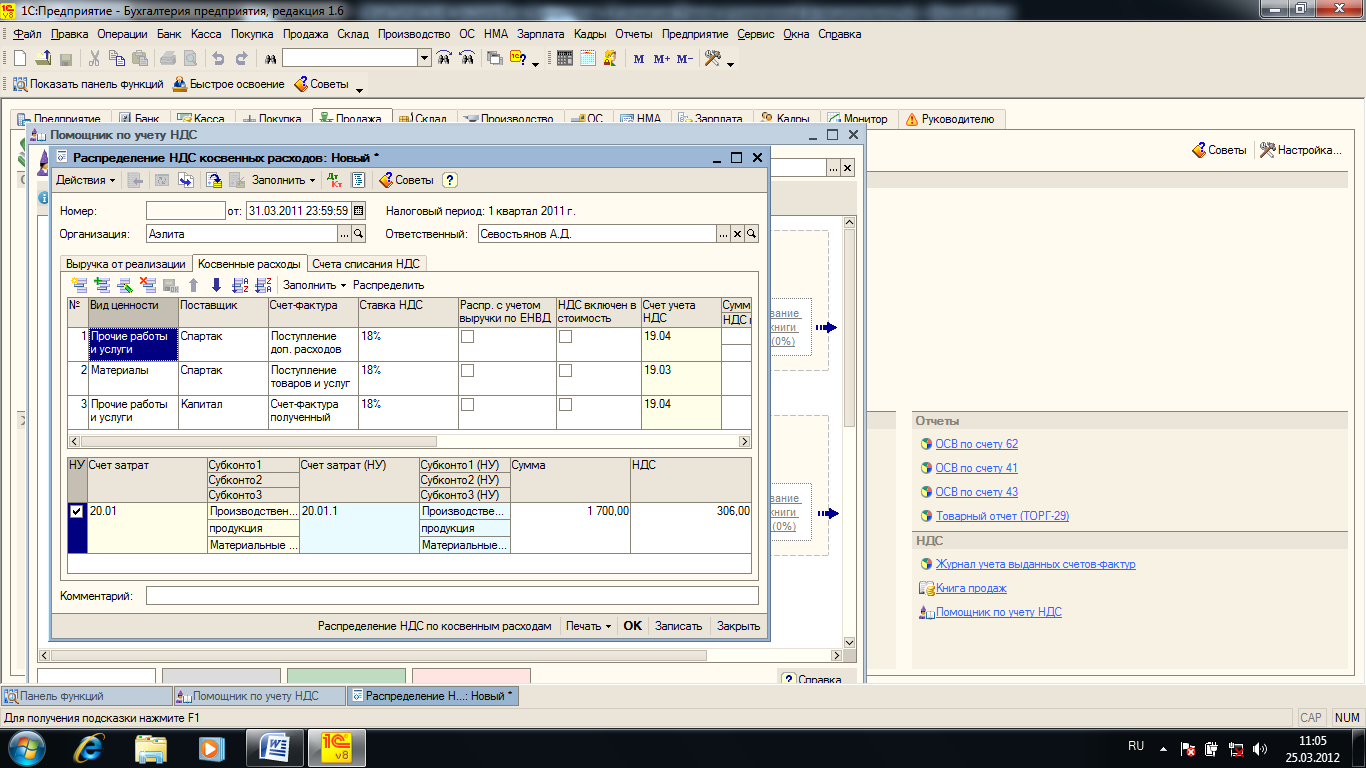Open Ответственный selection with ellipsis button

click(x=724, y=234)
